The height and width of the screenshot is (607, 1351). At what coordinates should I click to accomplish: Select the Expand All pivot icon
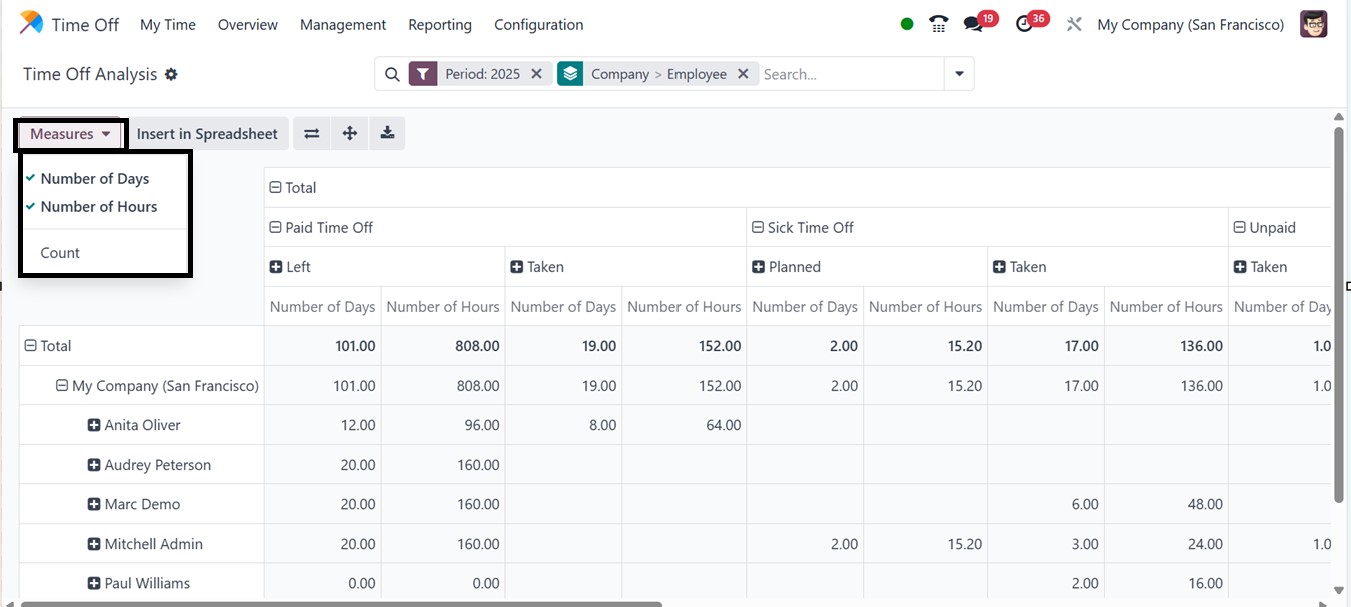[x=349, y=133]
